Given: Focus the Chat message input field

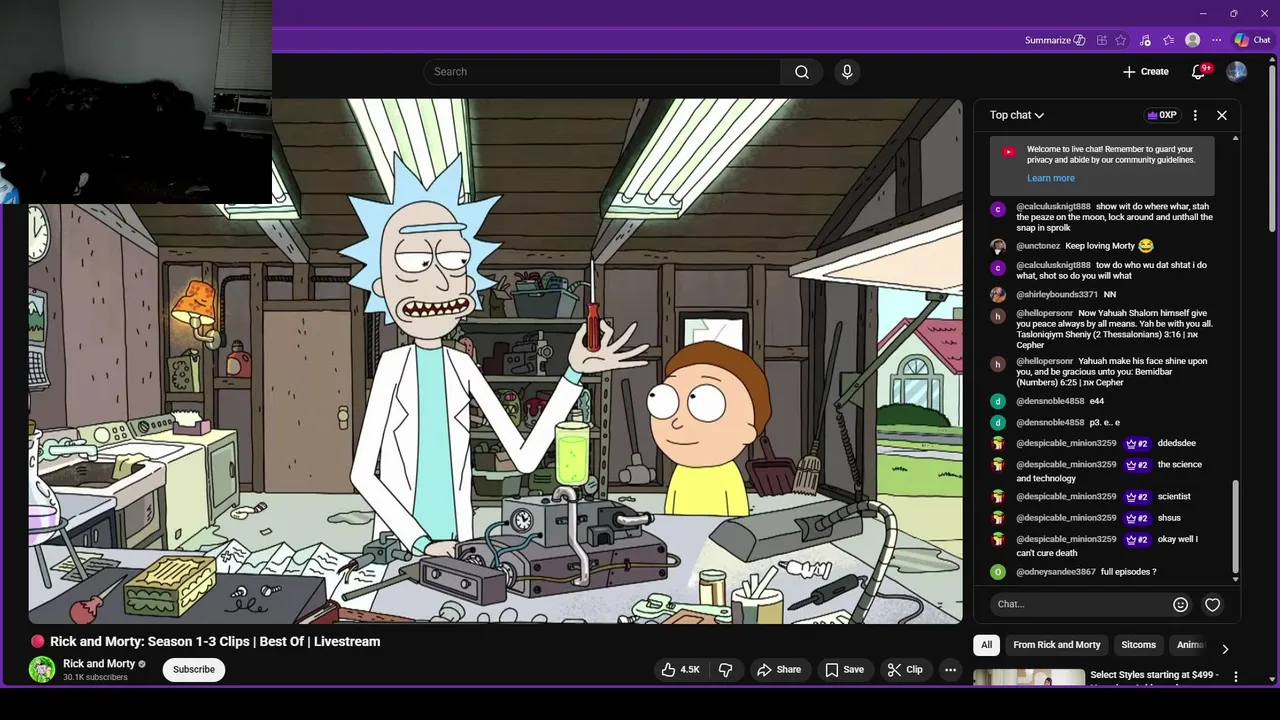Looking at the screenshot, I should (1078, 604).
